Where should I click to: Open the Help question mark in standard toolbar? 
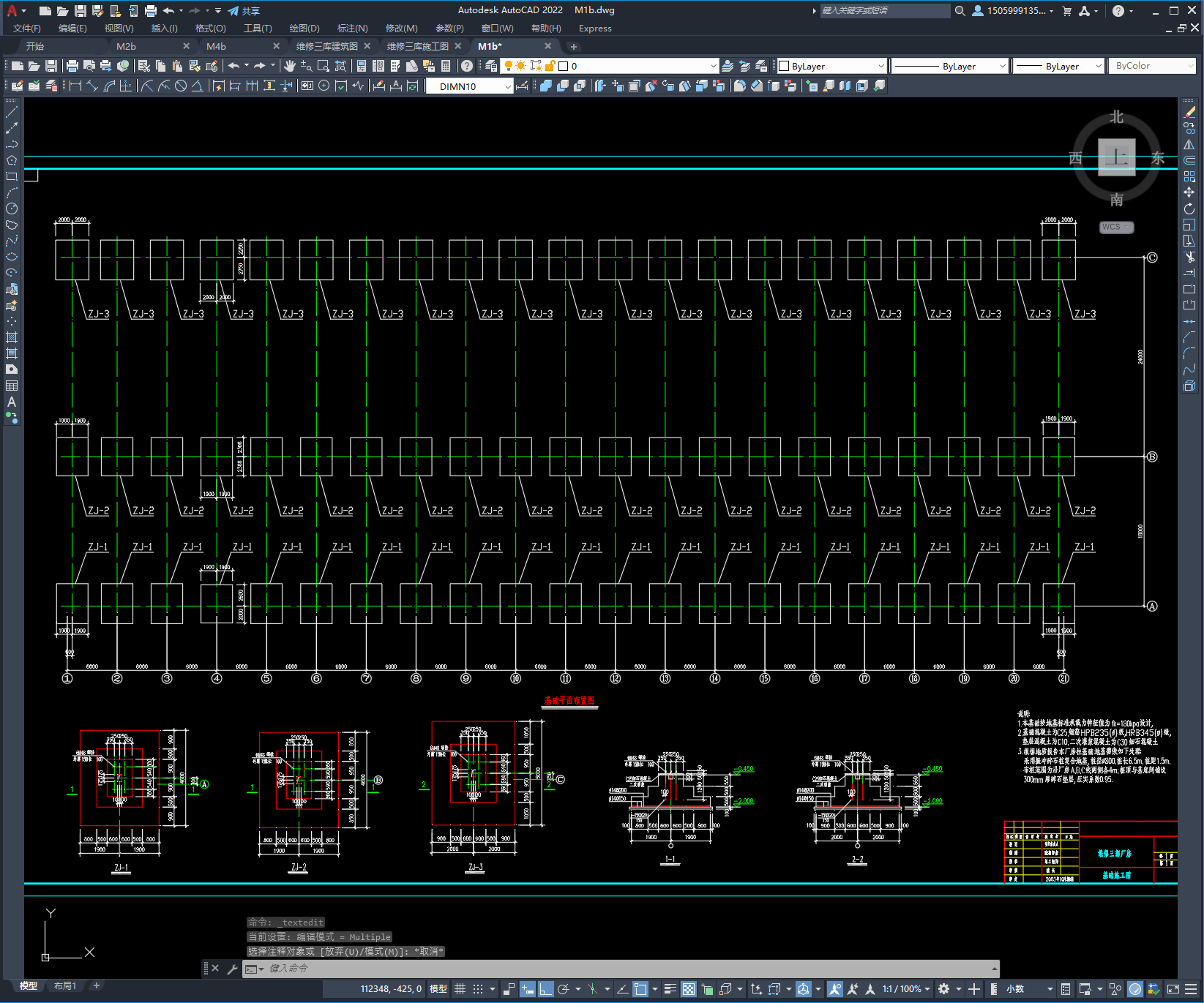[467, 66]
